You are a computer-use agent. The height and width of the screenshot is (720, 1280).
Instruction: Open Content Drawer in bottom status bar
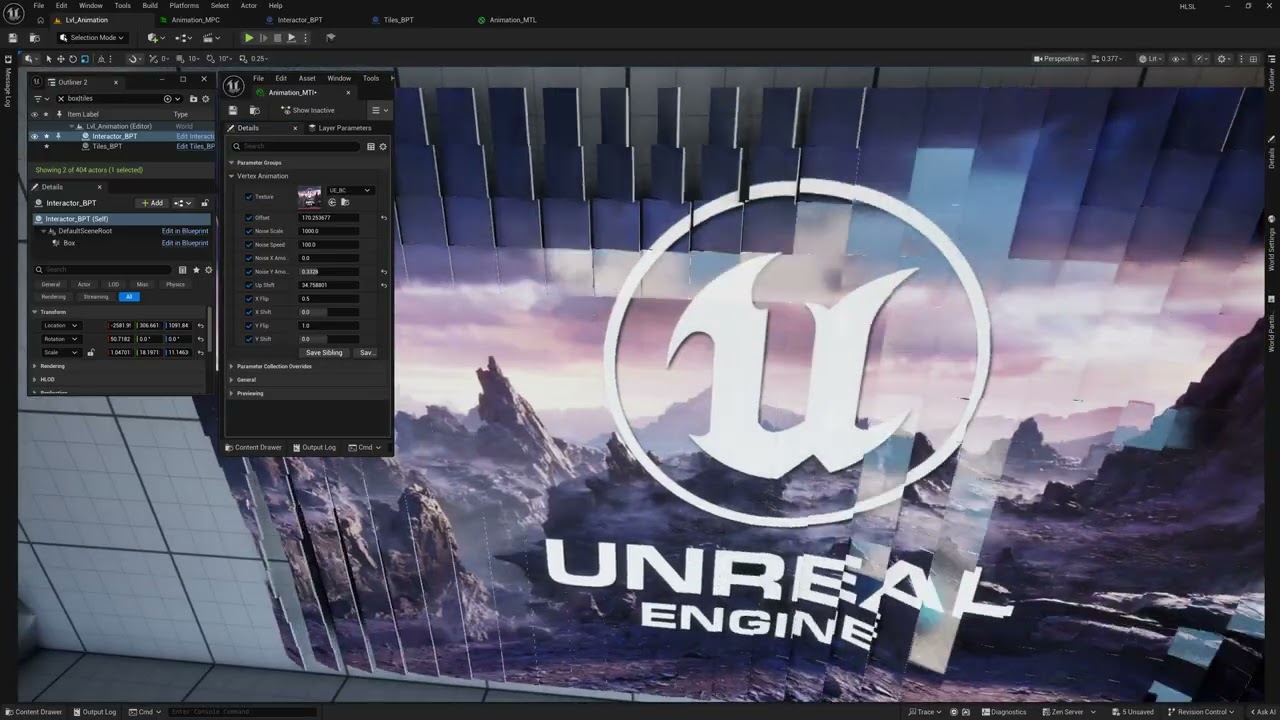coord(33,712)
